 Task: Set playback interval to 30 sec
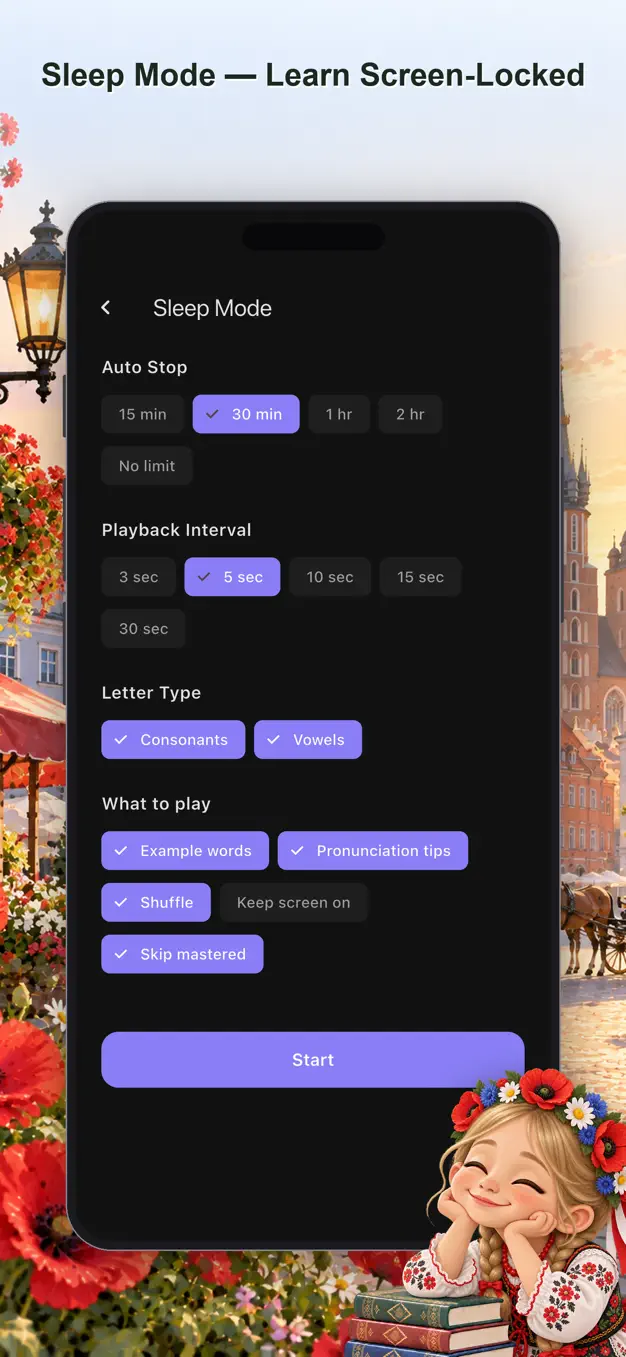tap(144, 629)
